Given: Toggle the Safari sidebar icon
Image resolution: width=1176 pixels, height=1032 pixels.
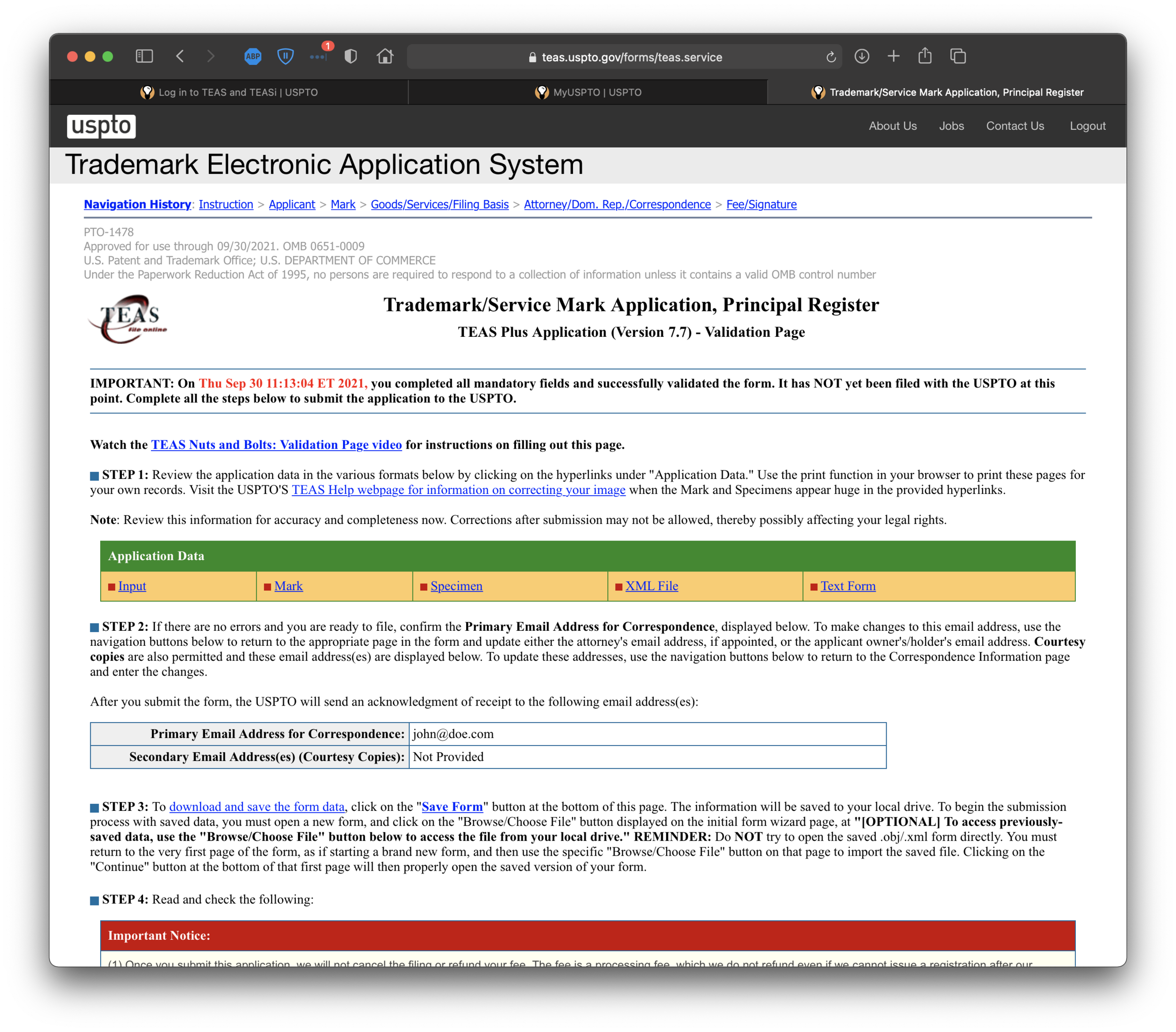Looking at the screenshot, I should (x=144, y=56).
